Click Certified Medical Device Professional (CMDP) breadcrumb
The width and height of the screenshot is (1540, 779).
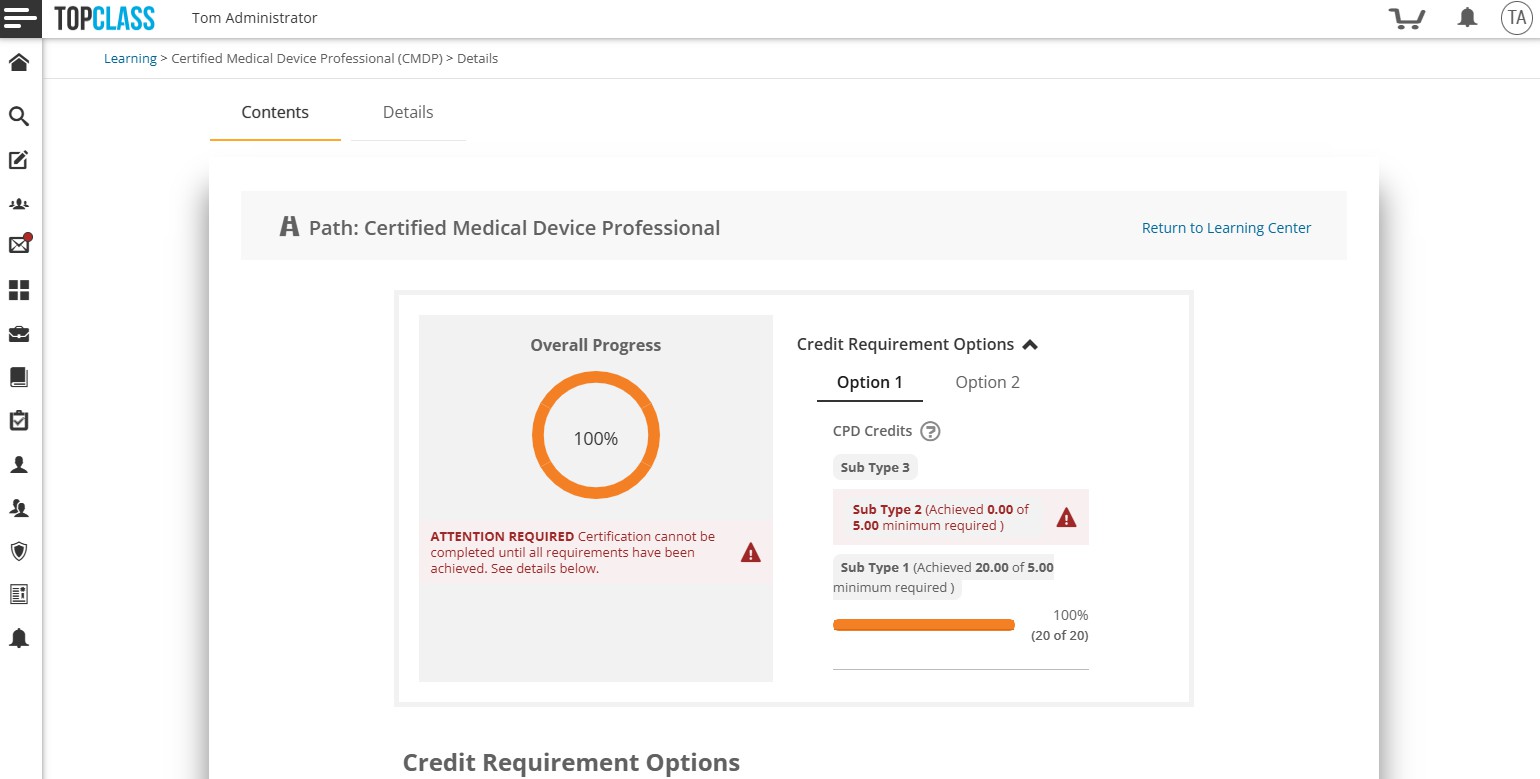307,59
